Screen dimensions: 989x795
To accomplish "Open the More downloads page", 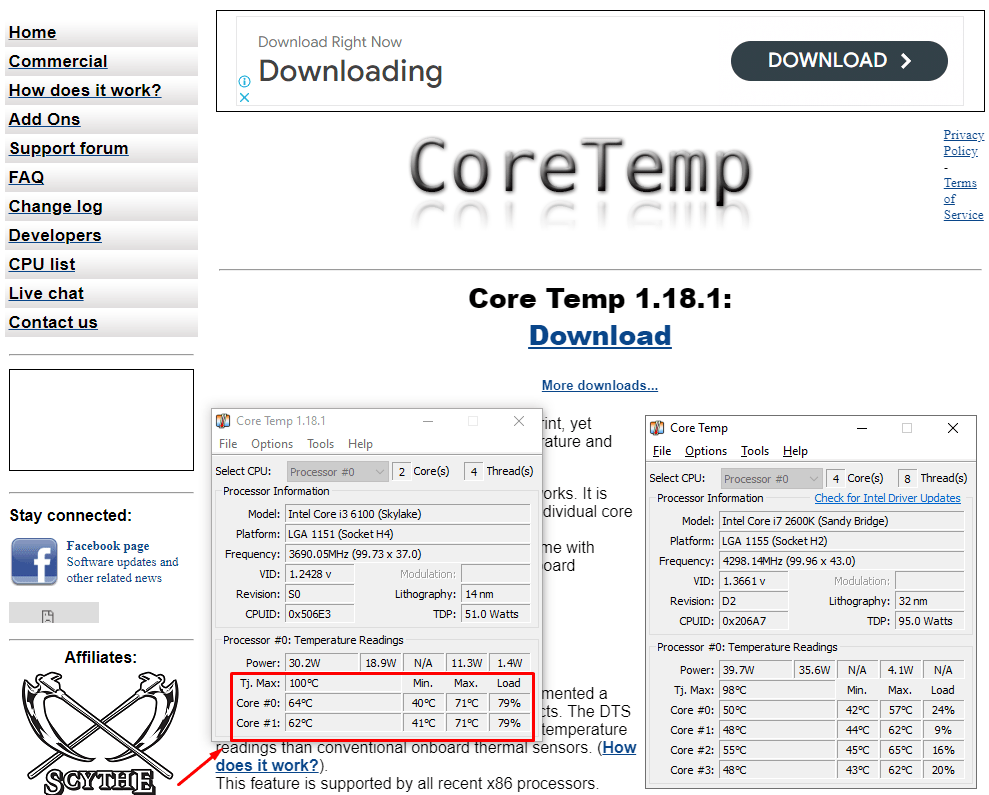I will click(x=599, y=385).
